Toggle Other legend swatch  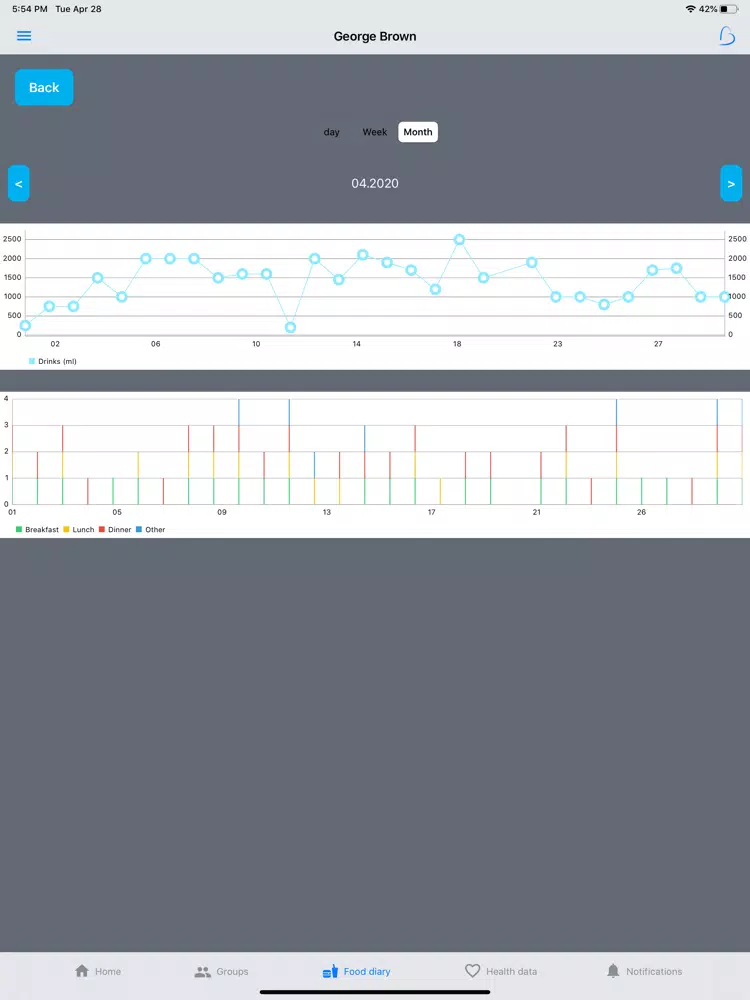coord(139,529)
